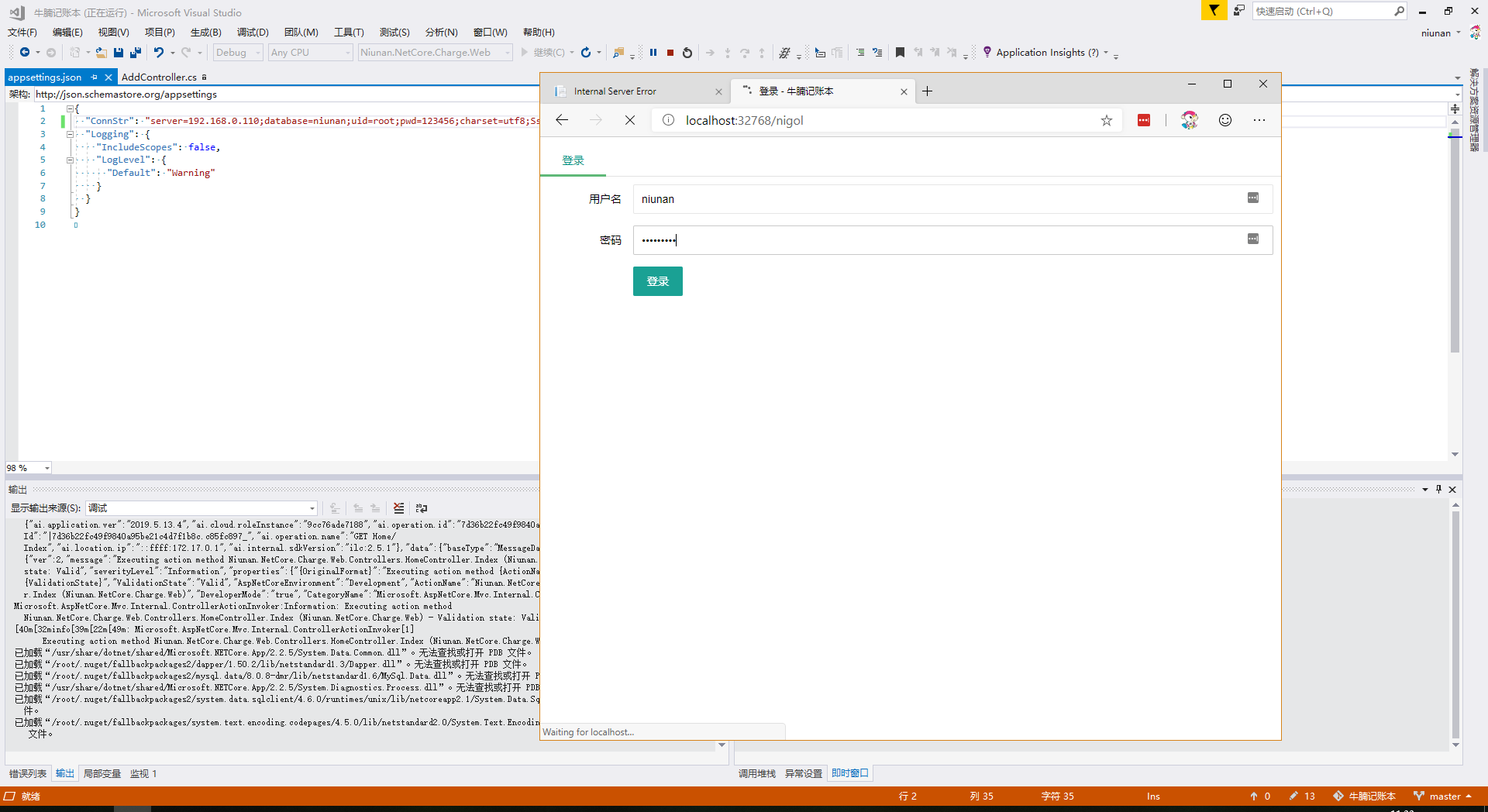Viewport: 1488px width, 812px height.
Task: Open file icon in Visual Studio toolbar
Action: (101, 53)
